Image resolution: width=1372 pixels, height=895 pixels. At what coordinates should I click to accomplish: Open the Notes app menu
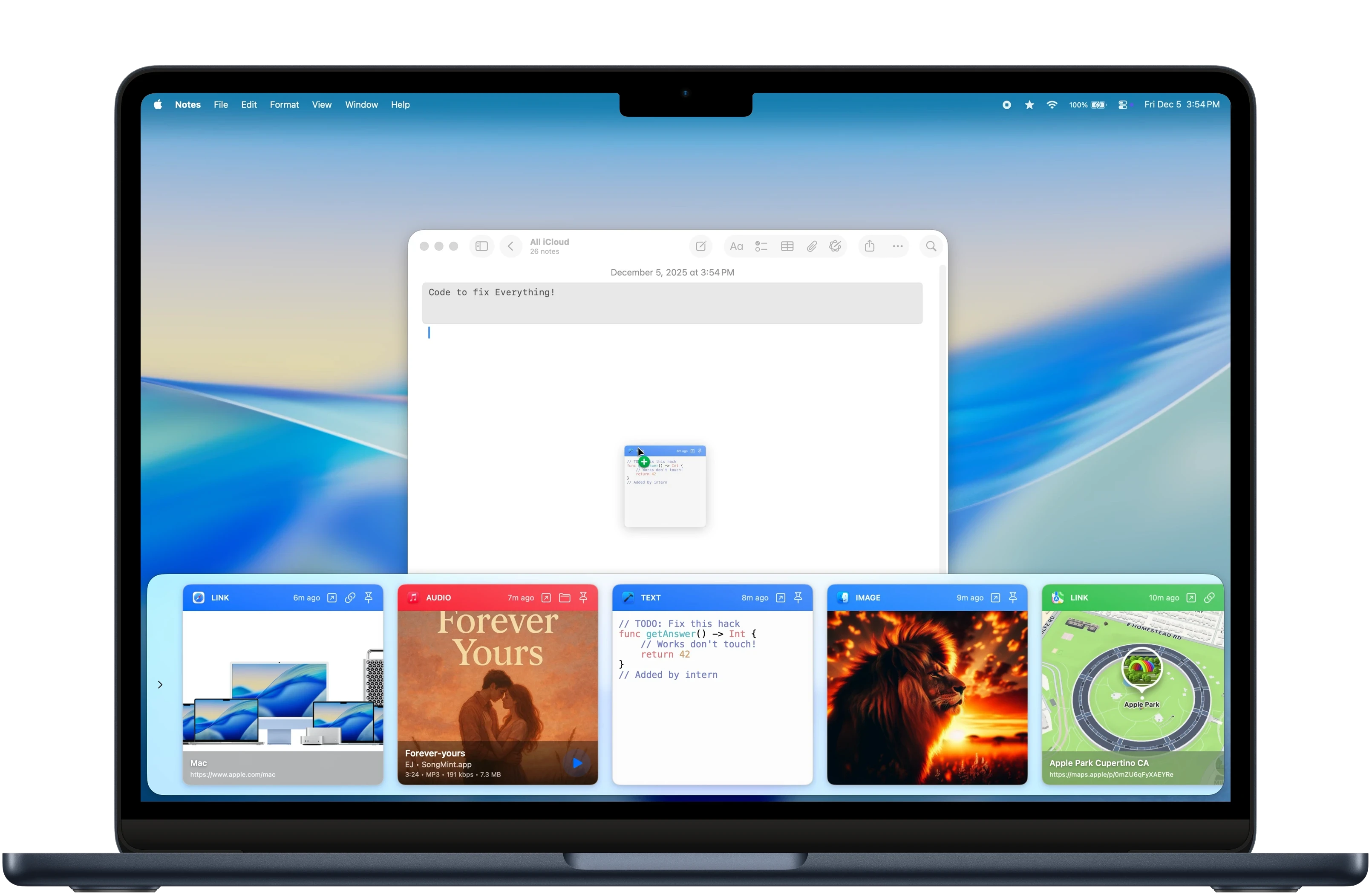point(188,104)
